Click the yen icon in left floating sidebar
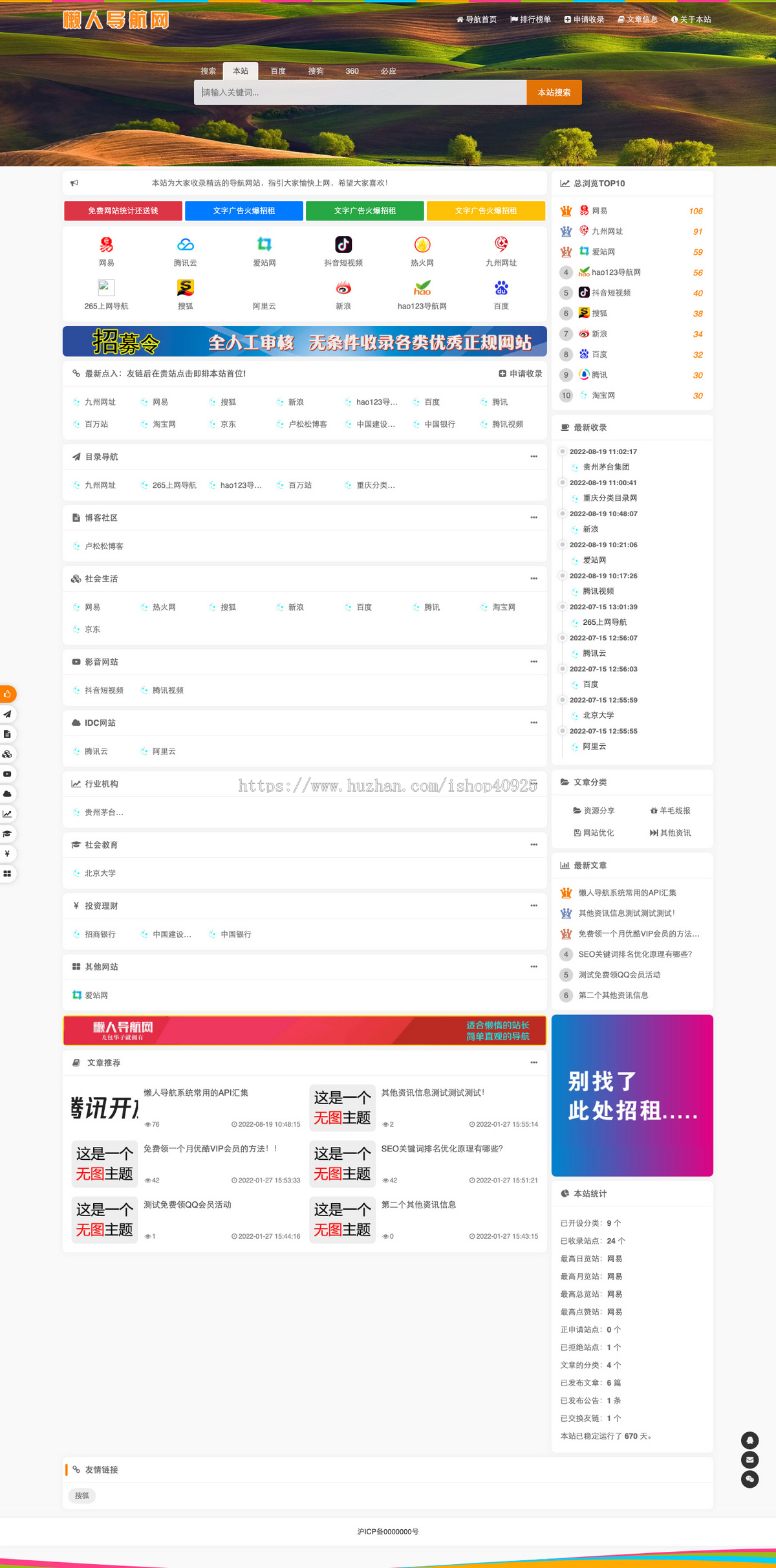 7,854
